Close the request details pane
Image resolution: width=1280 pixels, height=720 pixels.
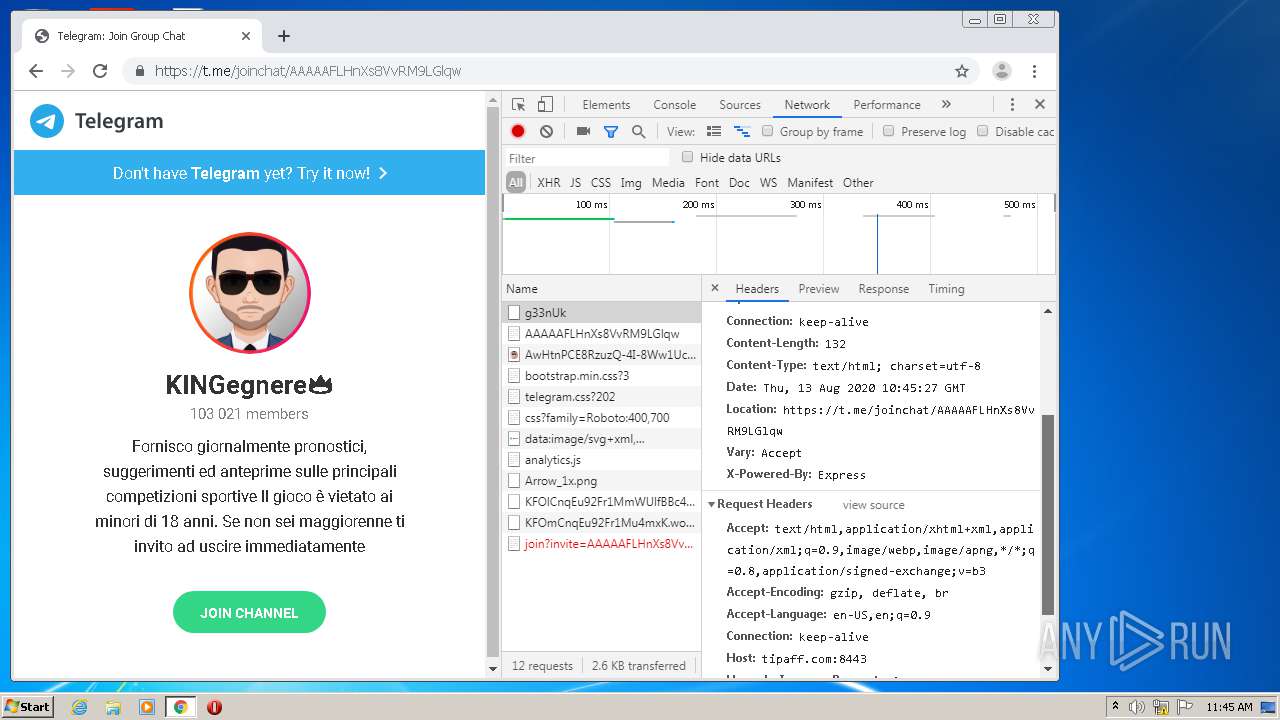click(715, 288)
